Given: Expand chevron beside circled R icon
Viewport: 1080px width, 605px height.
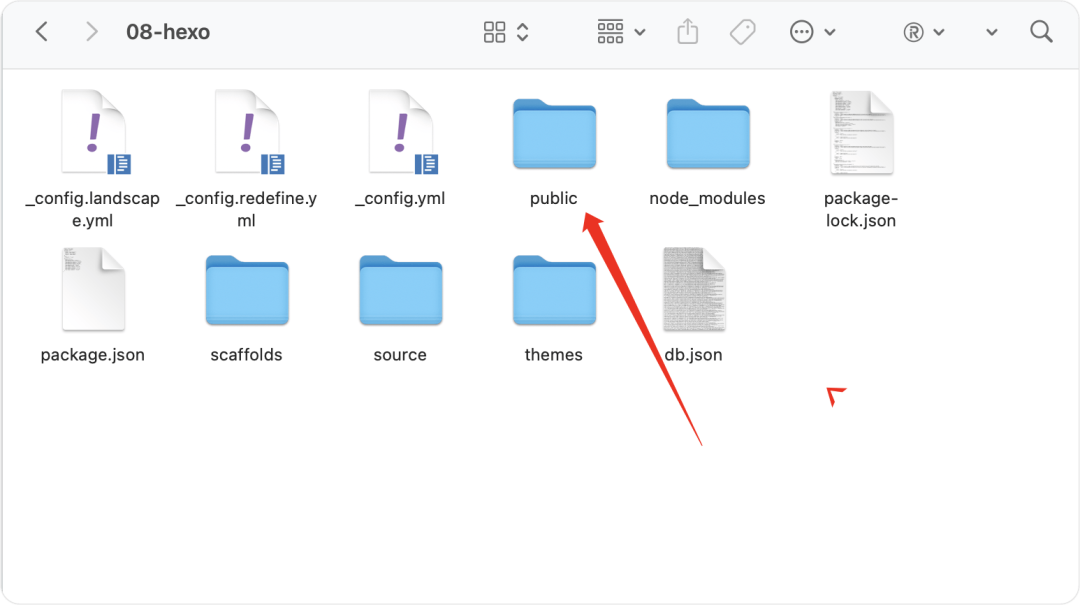Looking at the screenshot, I should coord(939,32).
